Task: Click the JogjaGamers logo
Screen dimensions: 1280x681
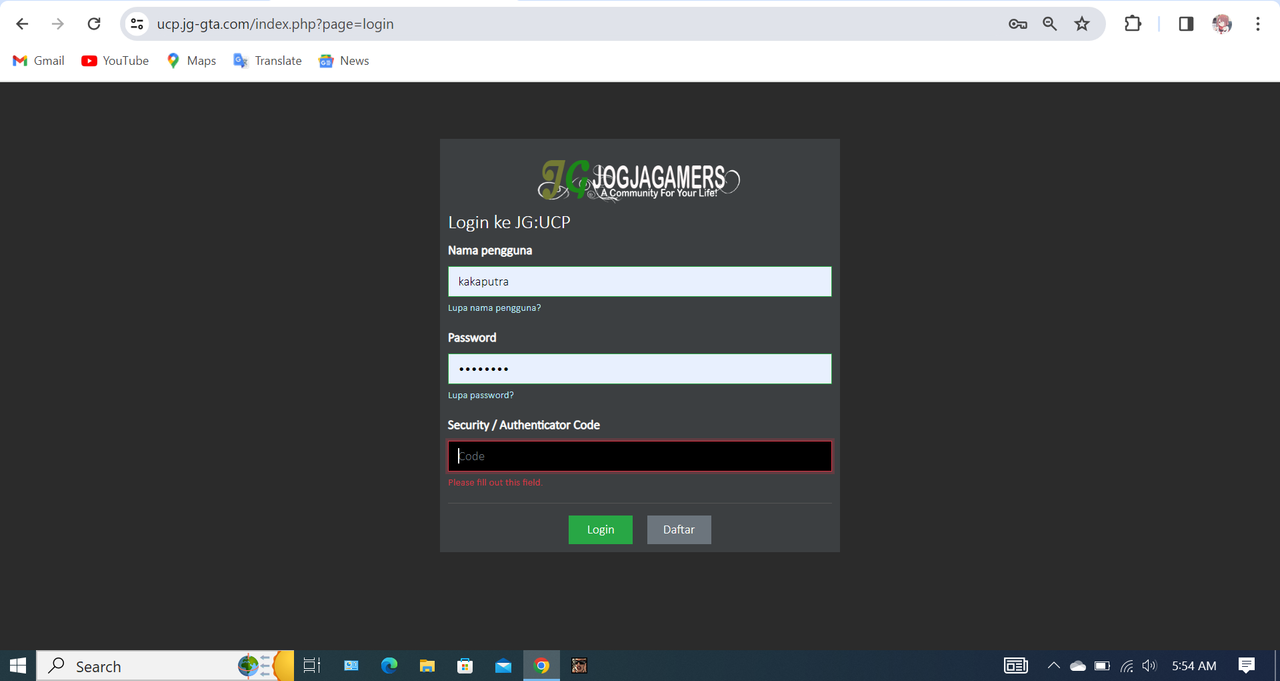Action: click(640, 180)
